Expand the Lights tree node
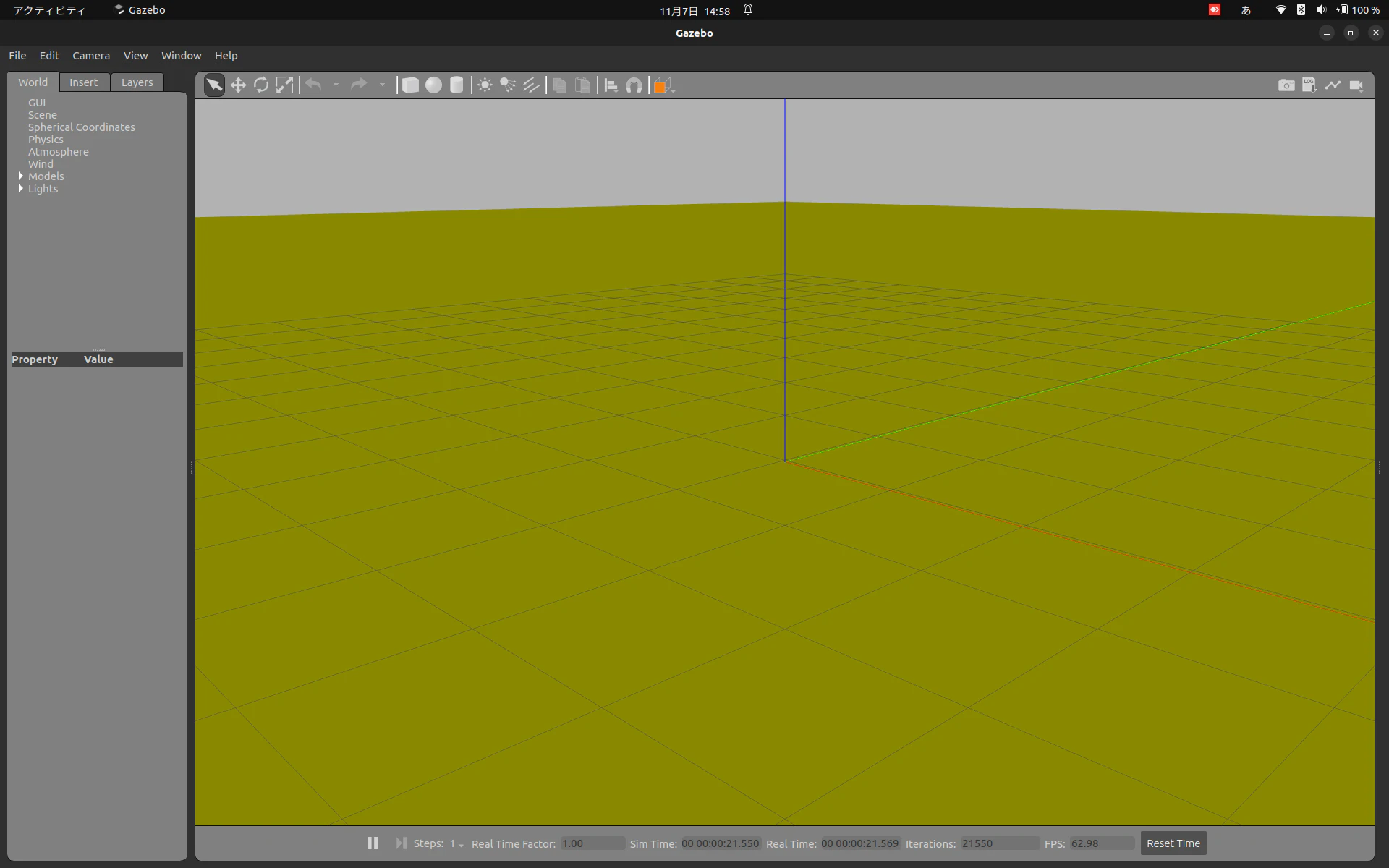 [20, 188]
